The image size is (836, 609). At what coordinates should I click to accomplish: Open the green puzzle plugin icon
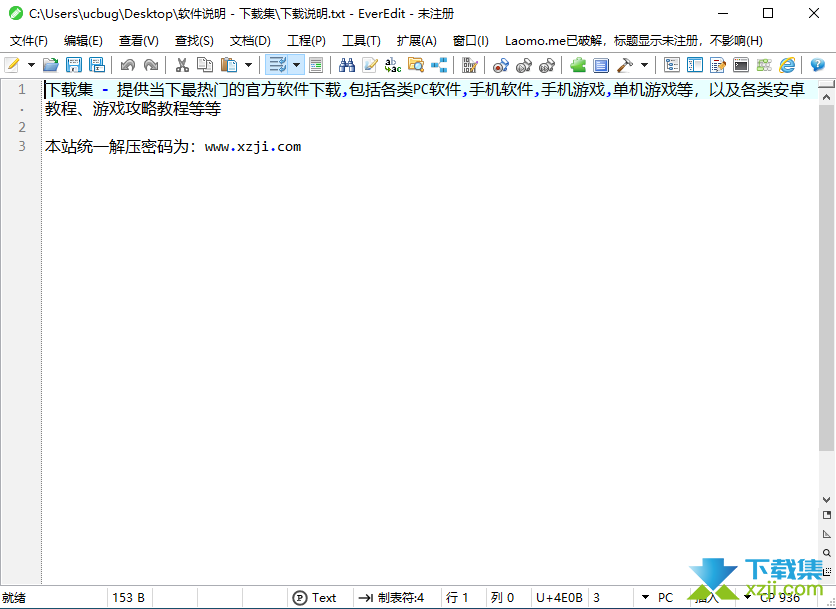click(578, 65)
